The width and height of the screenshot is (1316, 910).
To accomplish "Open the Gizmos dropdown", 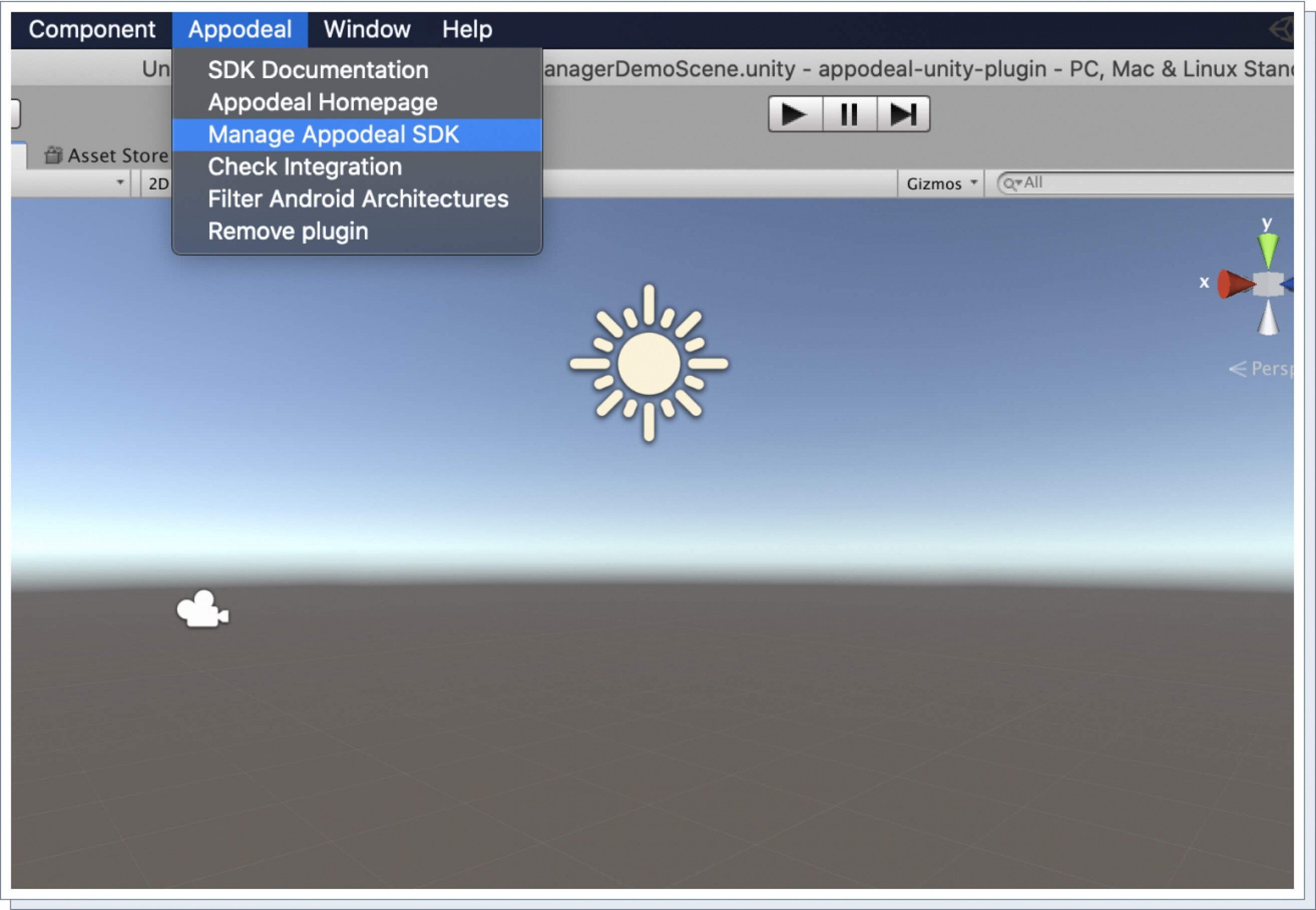I will click(941, 184).
